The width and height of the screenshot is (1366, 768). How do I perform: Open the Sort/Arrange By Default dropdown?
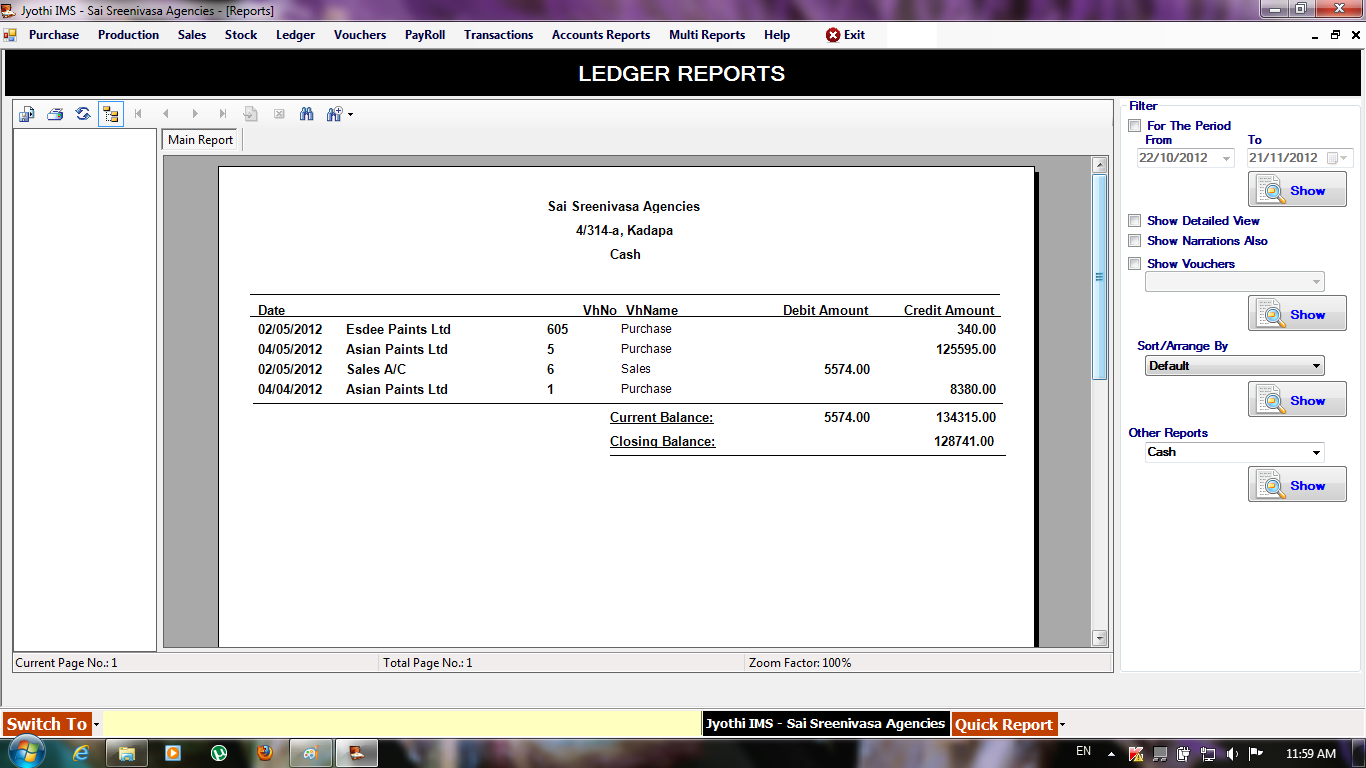coord(1235,366)
